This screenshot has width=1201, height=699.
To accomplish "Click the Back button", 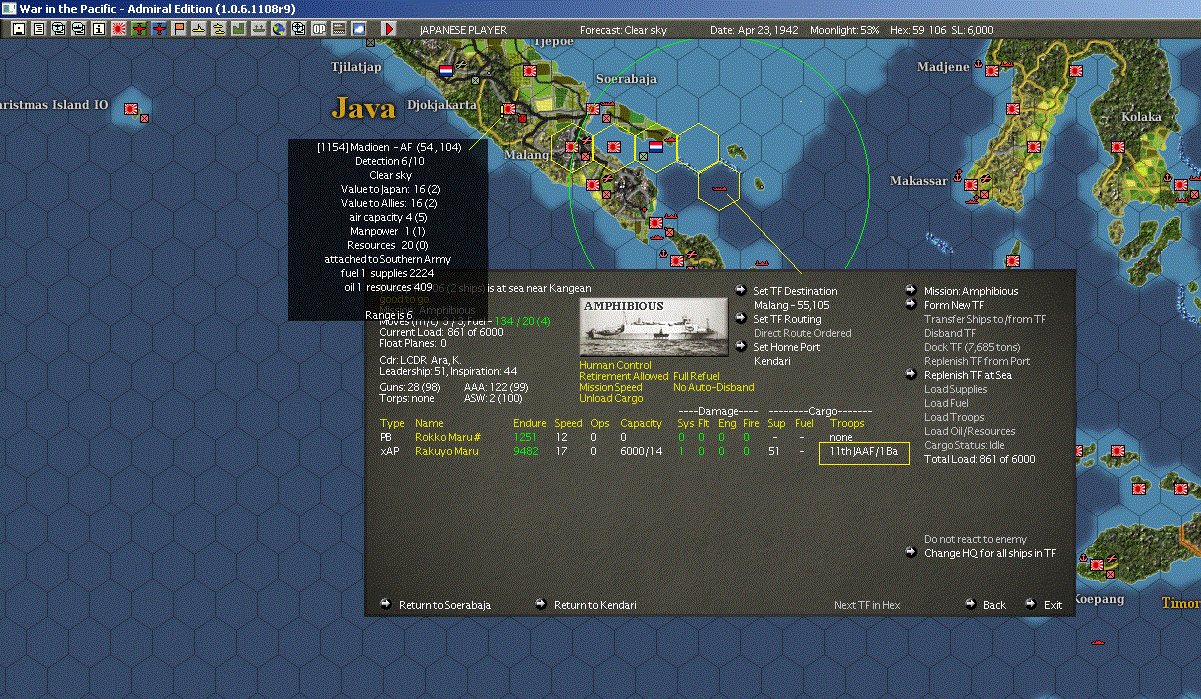I will (x=994, y=605).
